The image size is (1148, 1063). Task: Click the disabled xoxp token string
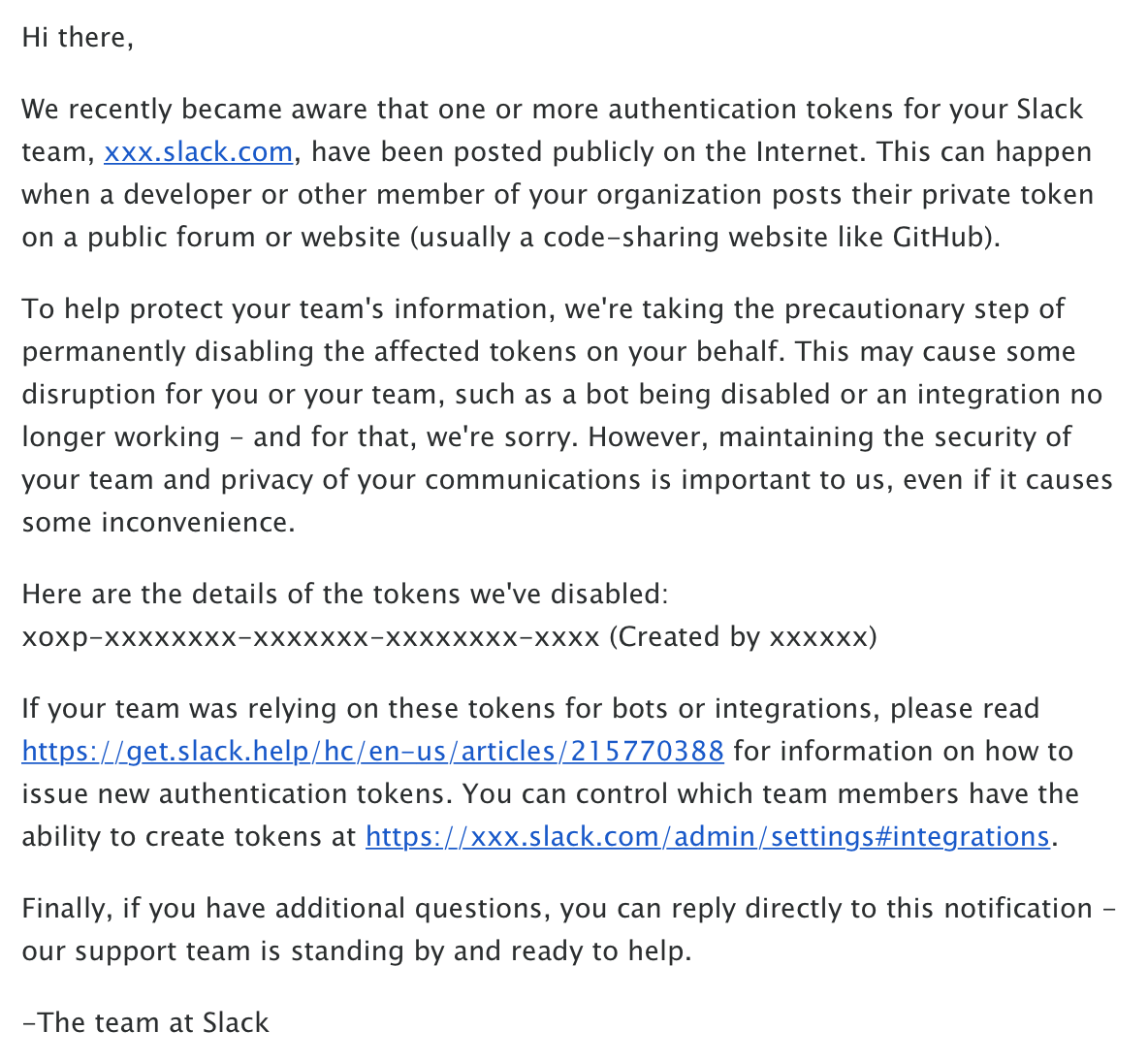310,637
